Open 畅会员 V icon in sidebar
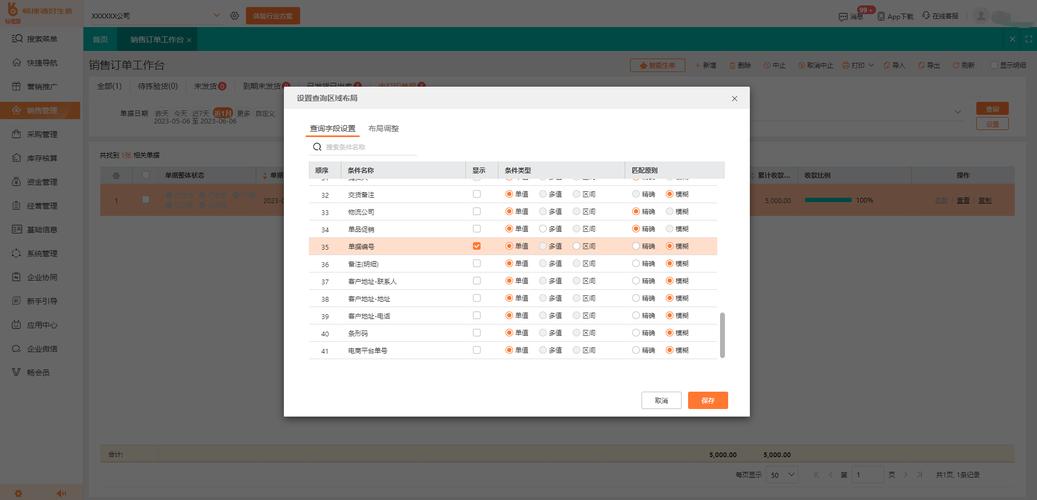The width and height of the screenshot is (1037, 500). click(18, 372)
